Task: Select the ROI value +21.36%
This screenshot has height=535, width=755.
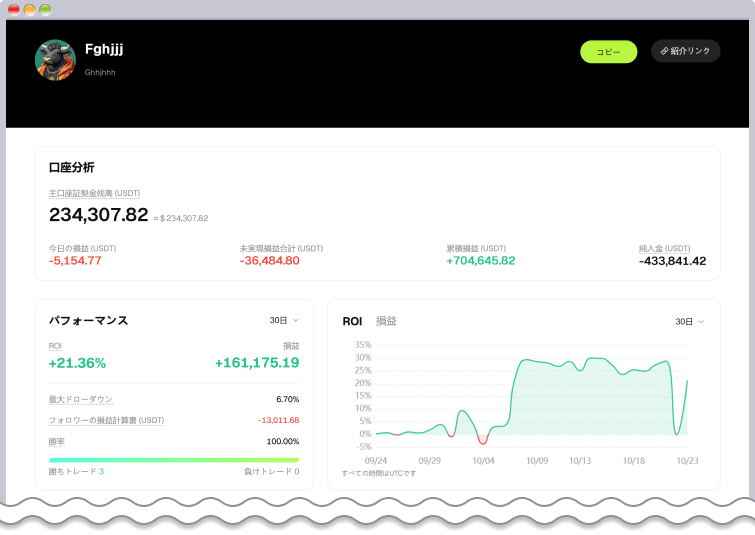Action: (77, 363)
